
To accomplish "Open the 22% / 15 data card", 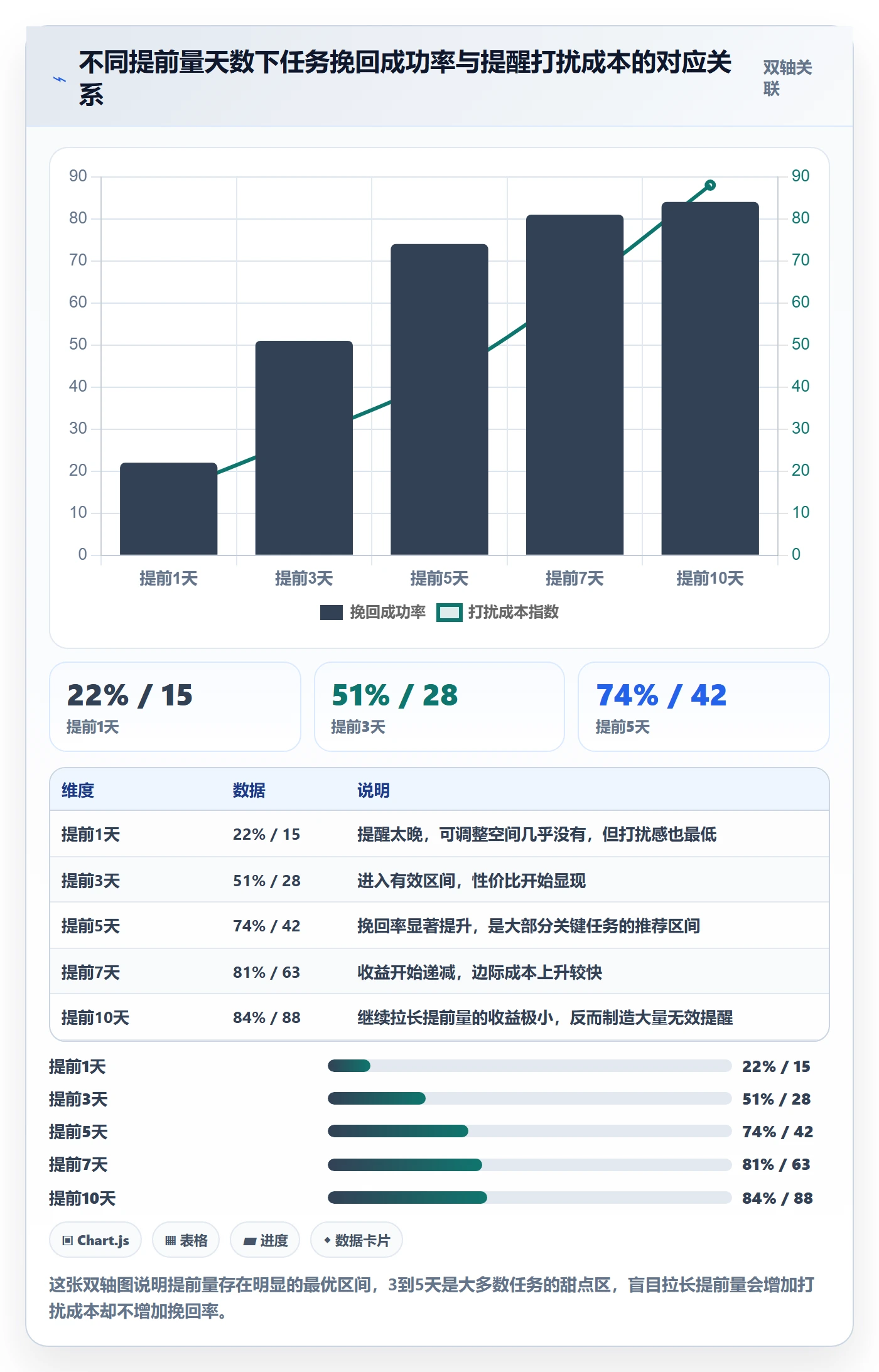I will (x=175, y=707).
